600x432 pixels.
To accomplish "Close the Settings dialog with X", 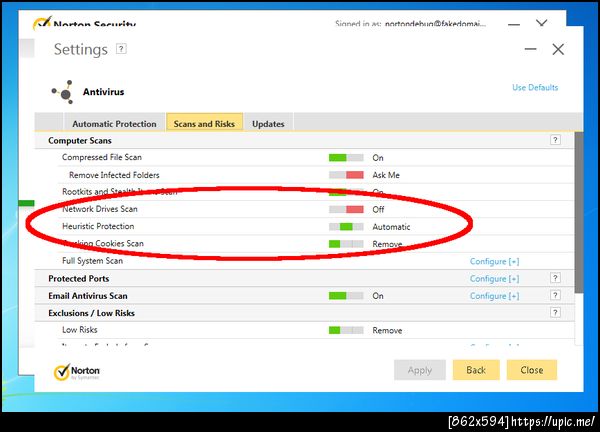I will [558, 49].
